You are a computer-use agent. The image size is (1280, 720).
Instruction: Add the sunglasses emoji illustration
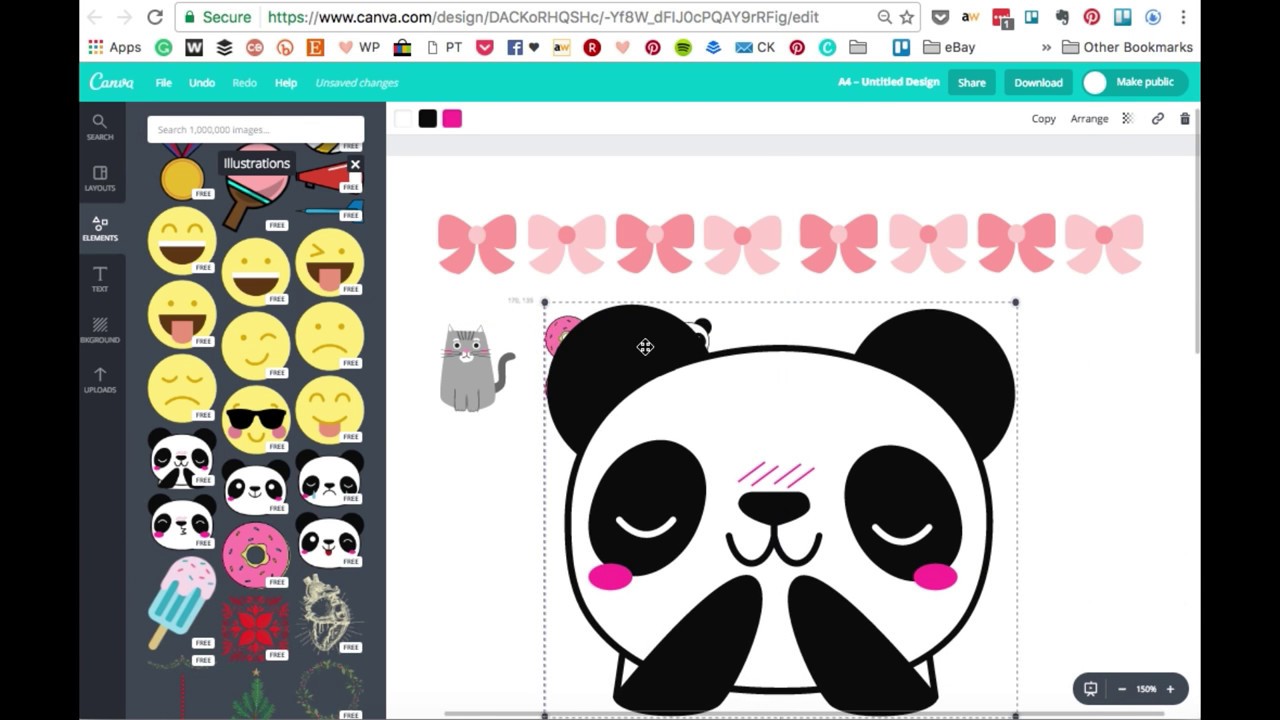tap(255, 419)
